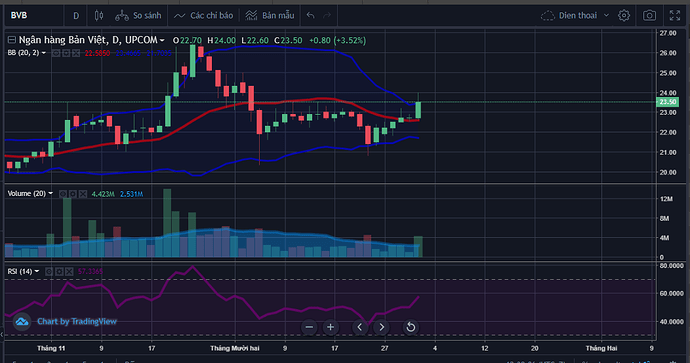The height and width of the screenshot is (363, 690).
Task: Zoom out the chart with minus button
Action: tap(309, 327)
